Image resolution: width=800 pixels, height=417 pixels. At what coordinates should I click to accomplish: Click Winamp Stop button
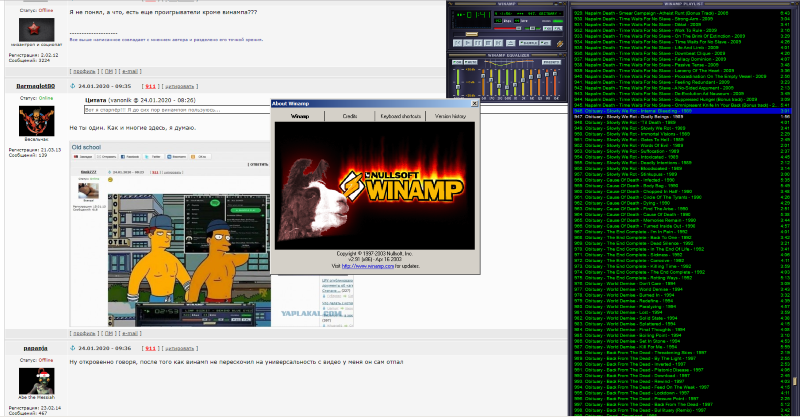tap(488, 43)
